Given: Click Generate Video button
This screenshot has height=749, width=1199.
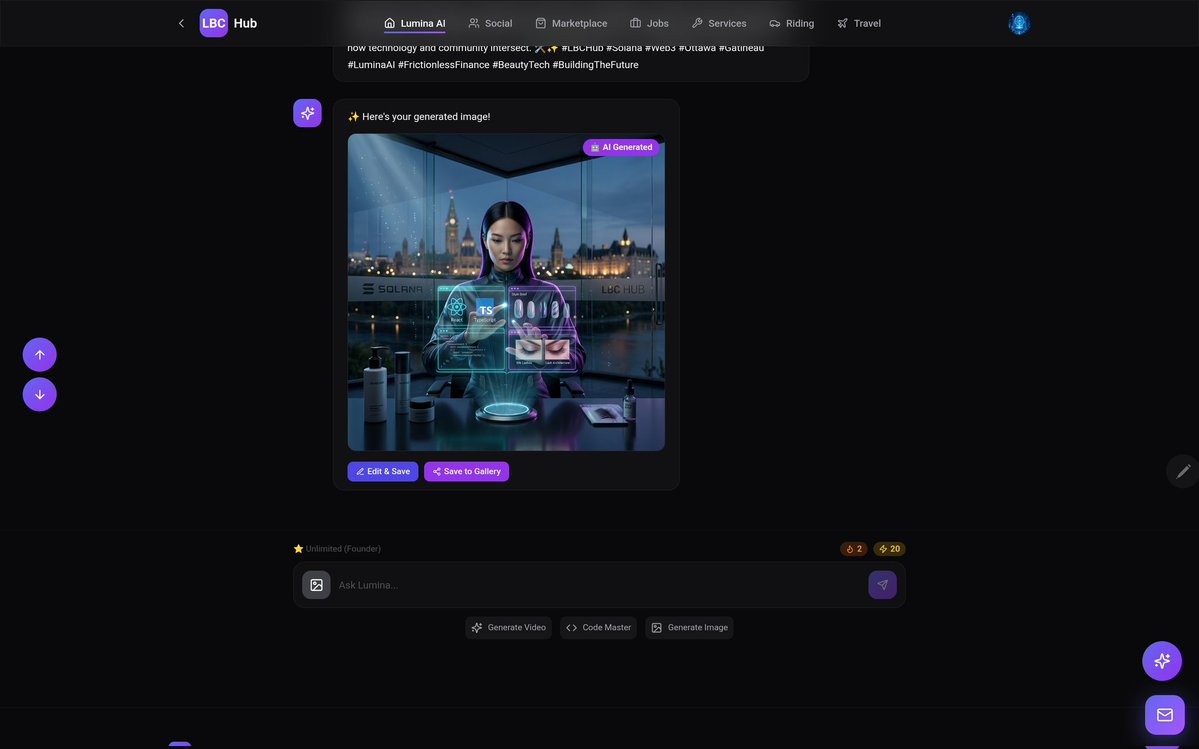Looking at the screenshot, I should point(509,627).
